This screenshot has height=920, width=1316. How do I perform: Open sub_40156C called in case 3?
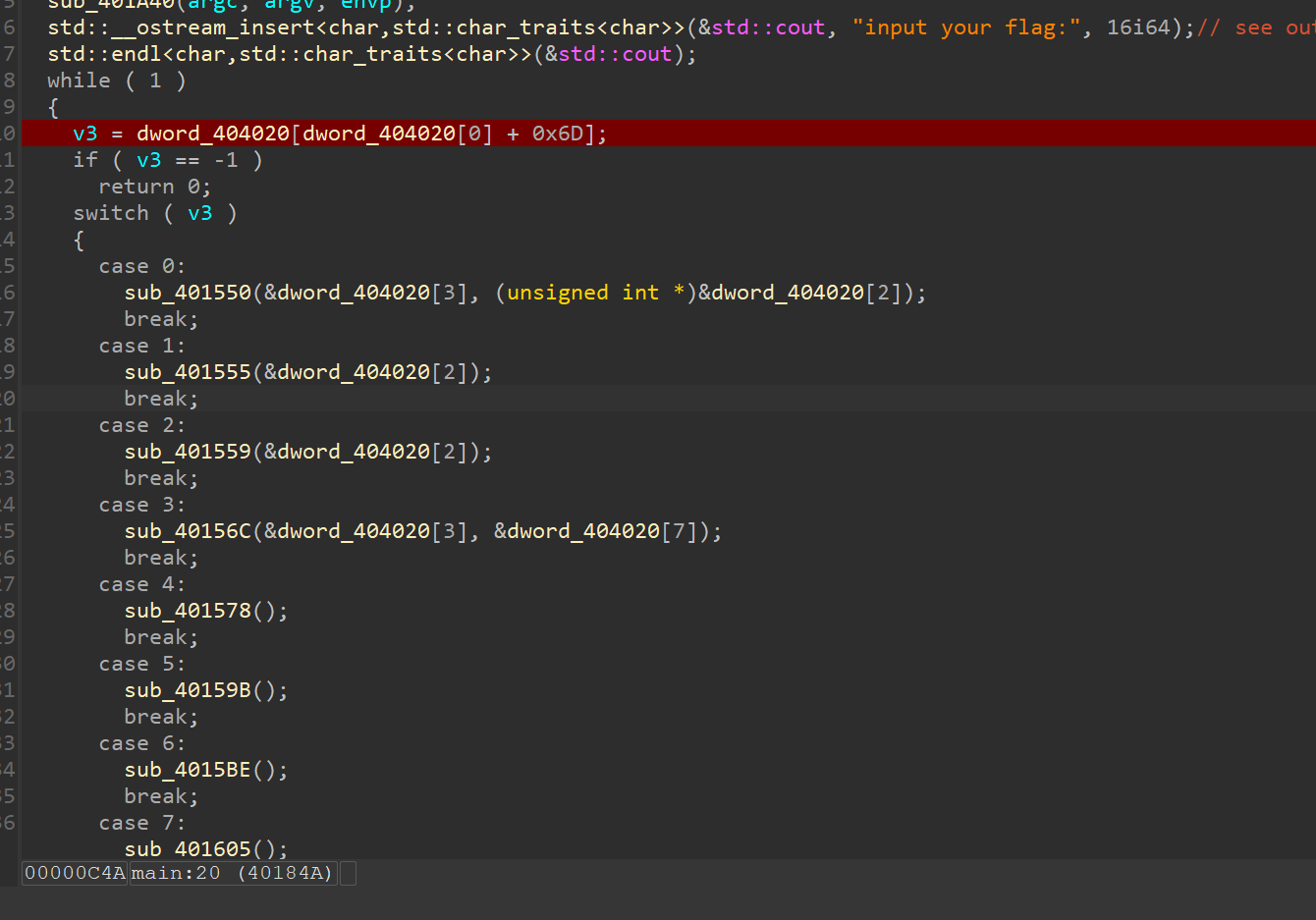(x=188, y=531)
